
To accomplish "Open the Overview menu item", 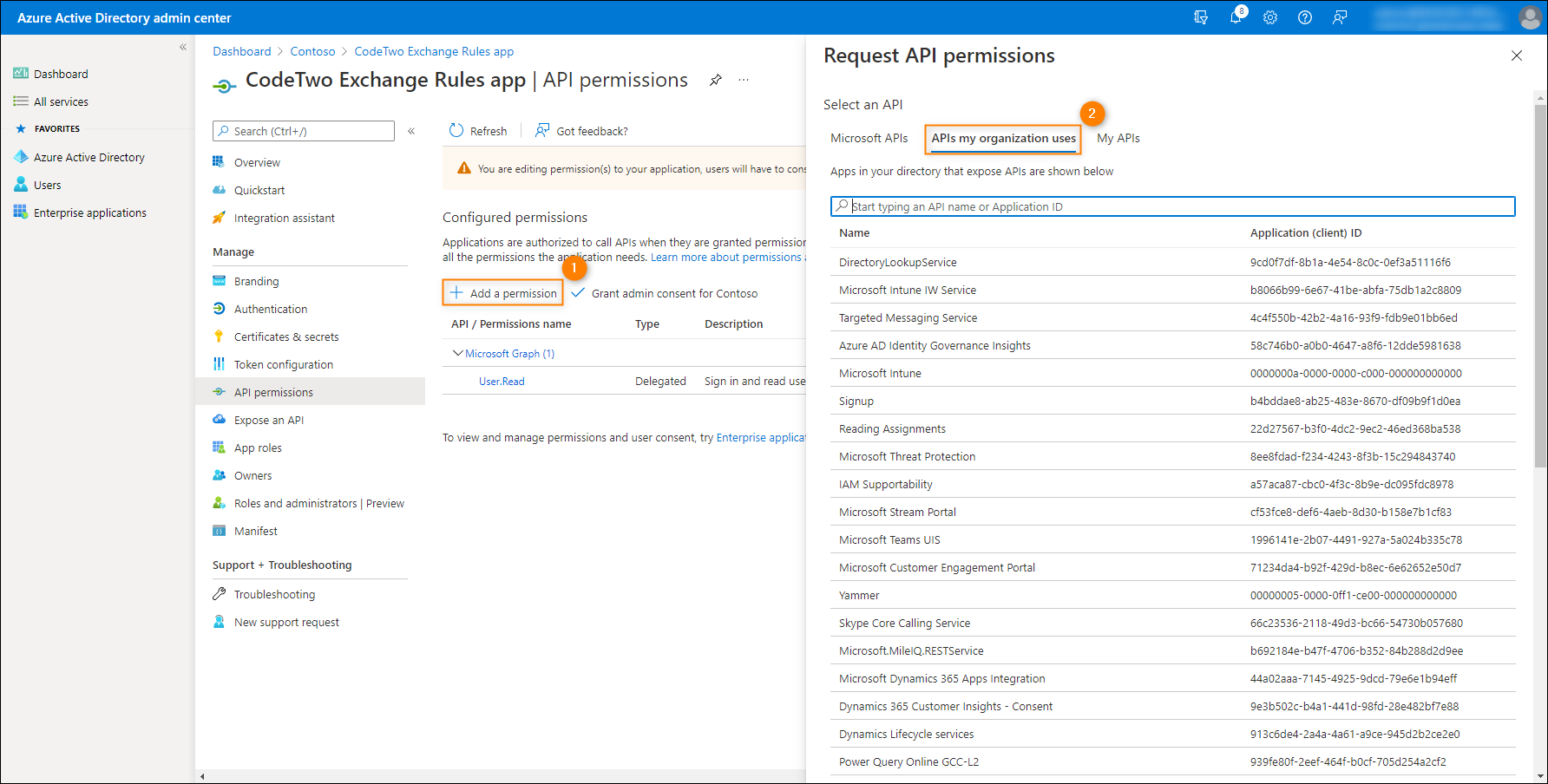I will [257, 162].
